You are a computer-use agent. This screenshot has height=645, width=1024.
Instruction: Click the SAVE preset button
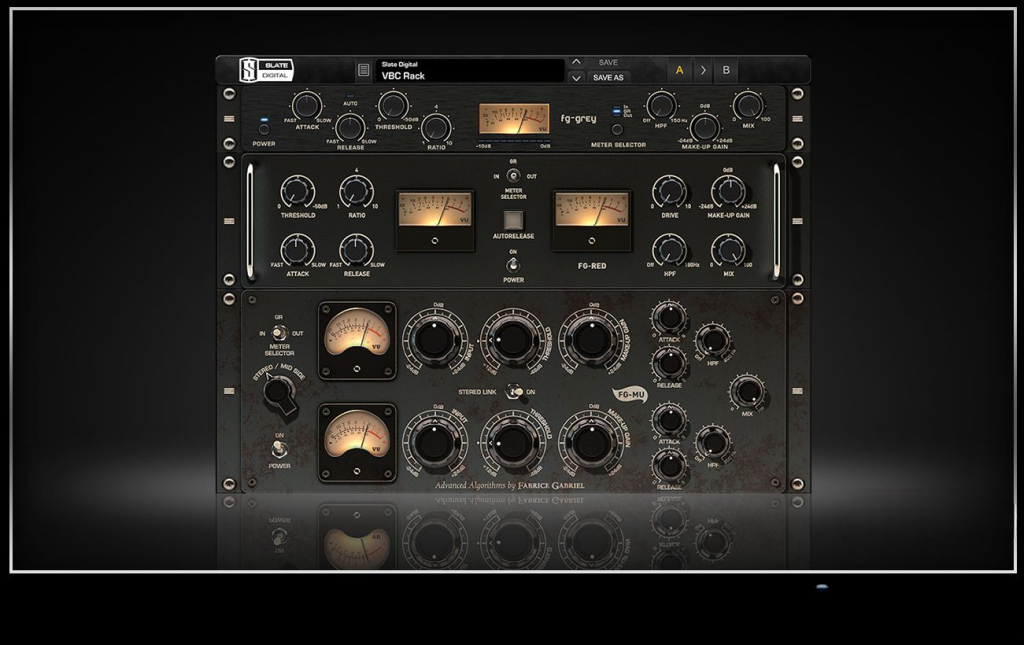coord(608,63)
